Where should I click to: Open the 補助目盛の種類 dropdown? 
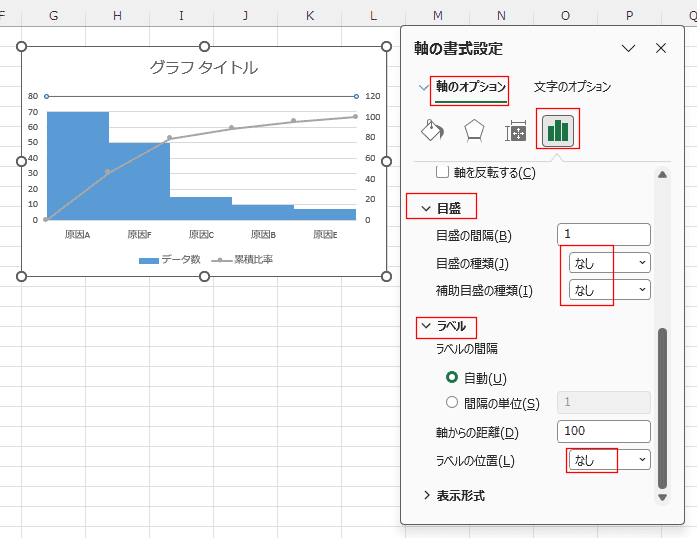[x=609, y=290]
